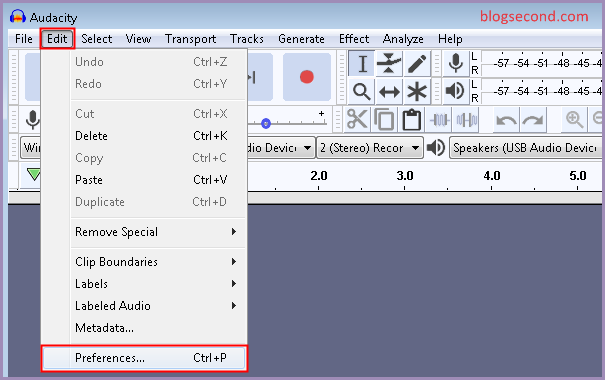Click the Paste clipboard toolbar icon

(412, 120)
